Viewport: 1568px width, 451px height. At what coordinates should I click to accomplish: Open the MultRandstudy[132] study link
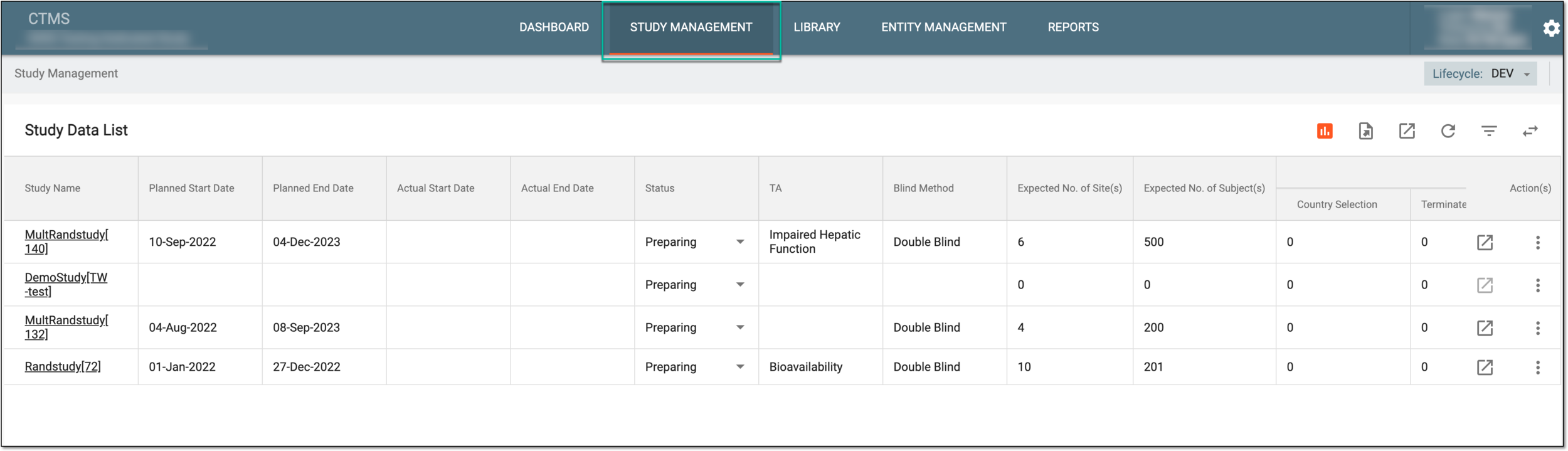point(66,327)
